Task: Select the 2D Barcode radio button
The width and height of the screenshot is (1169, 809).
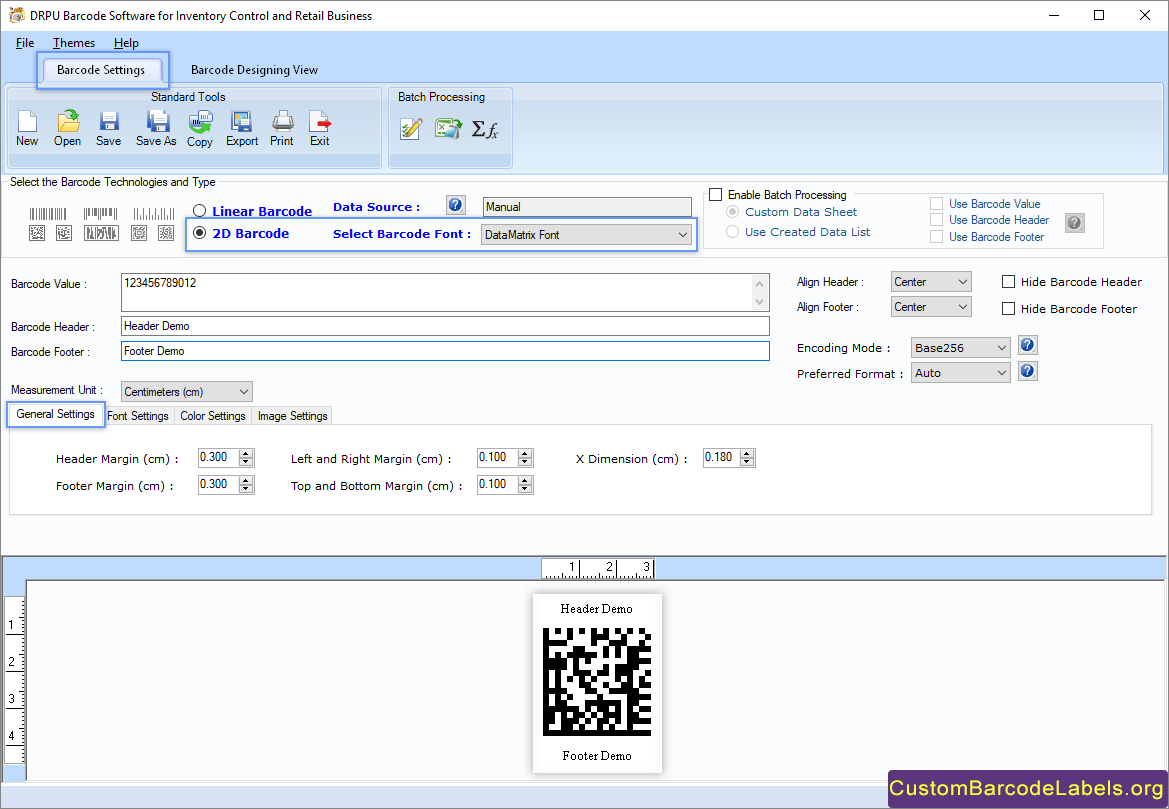Action: click(x=199, y=233)
